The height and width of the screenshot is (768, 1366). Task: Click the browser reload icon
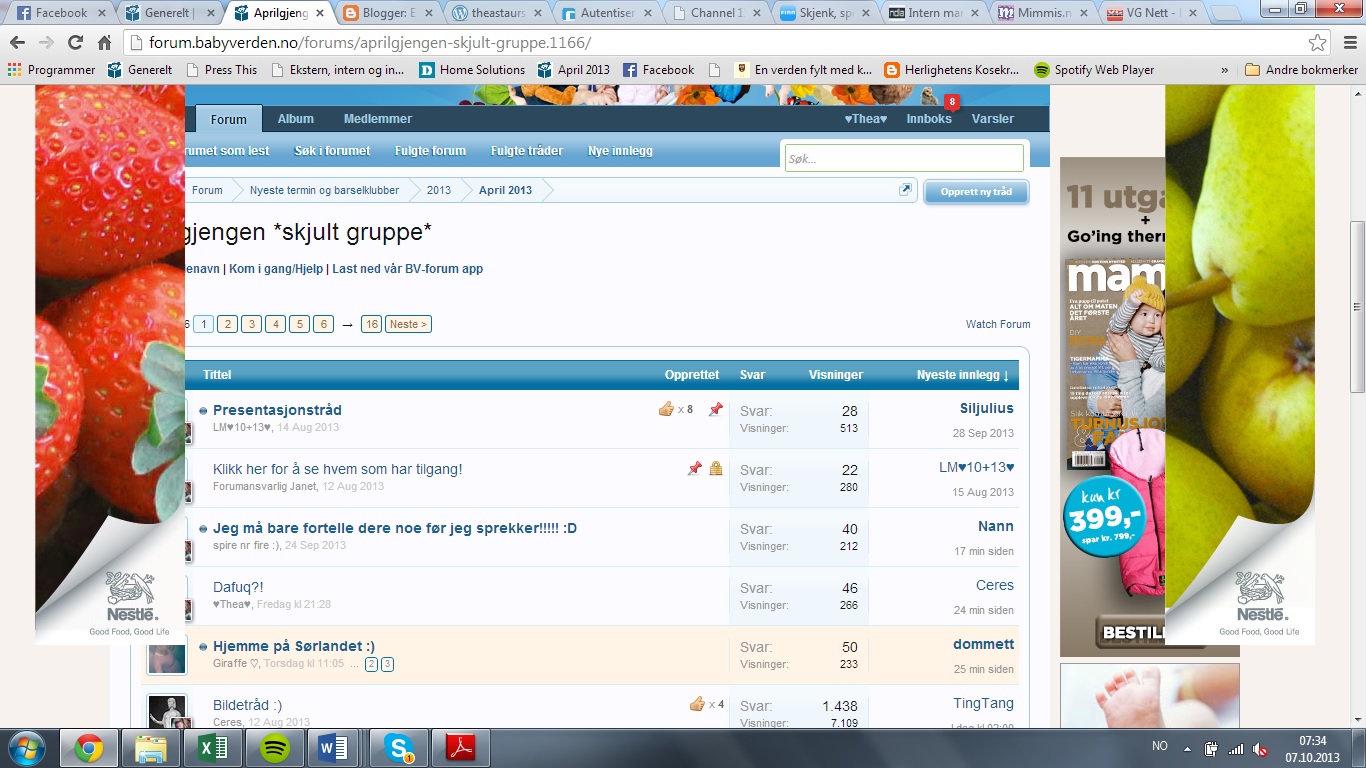75,43
